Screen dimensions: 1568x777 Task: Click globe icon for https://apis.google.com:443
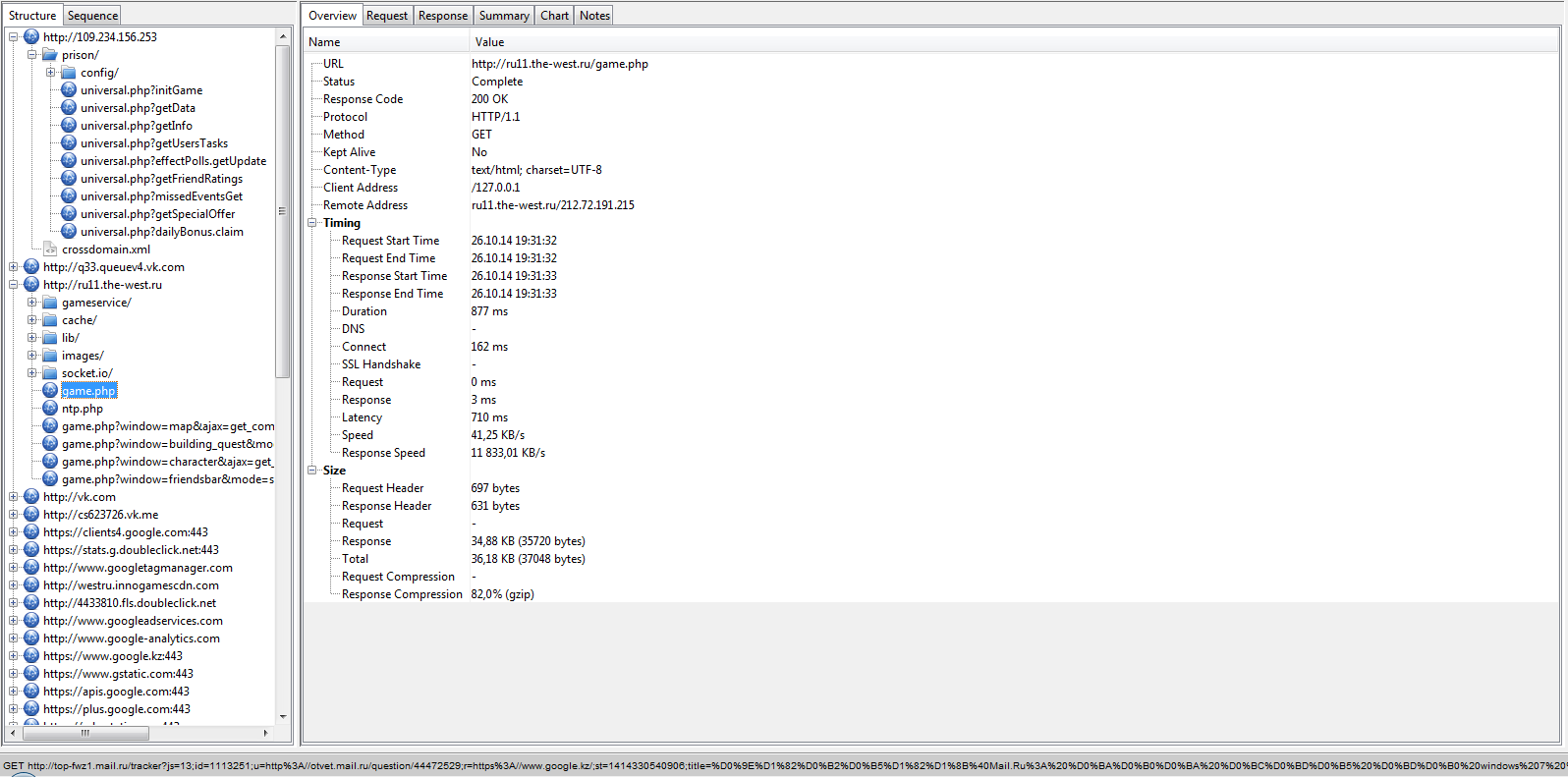tap(31, 692)
